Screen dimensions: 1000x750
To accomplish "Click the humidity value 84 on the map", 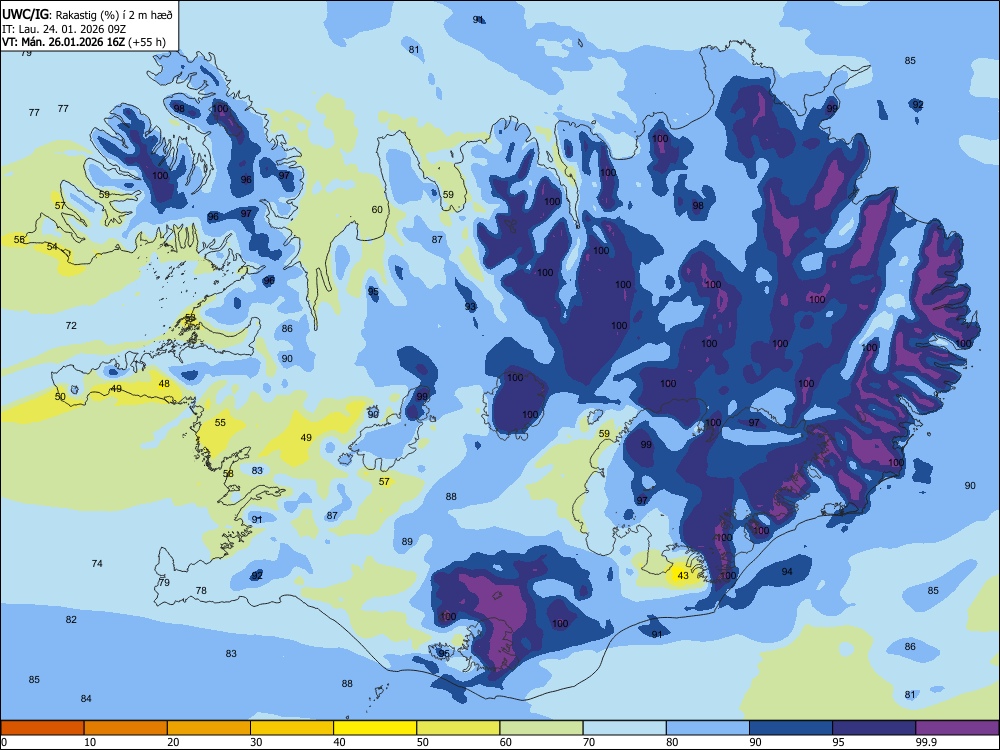I will (86, 699).
